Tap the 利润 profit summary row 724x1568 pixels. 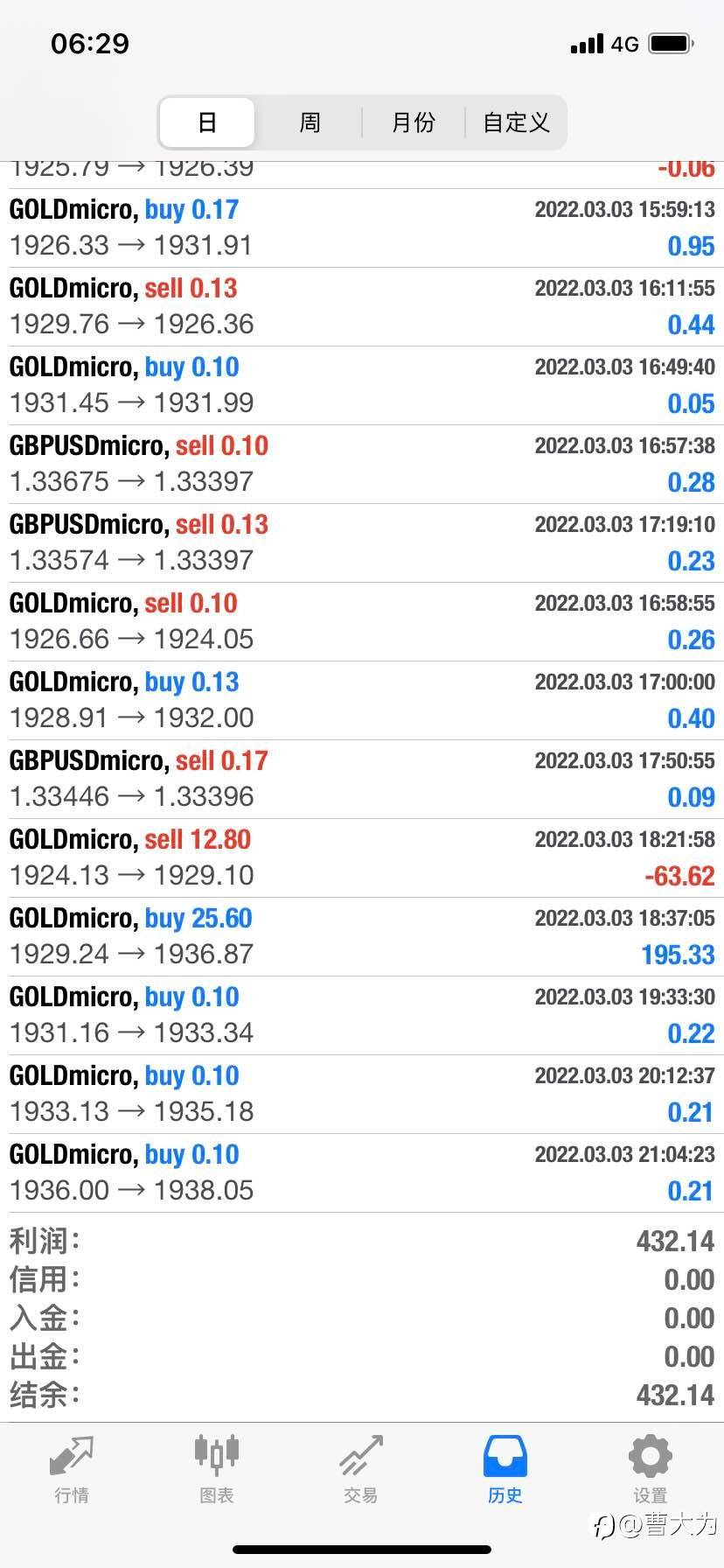coord(362,1241)
